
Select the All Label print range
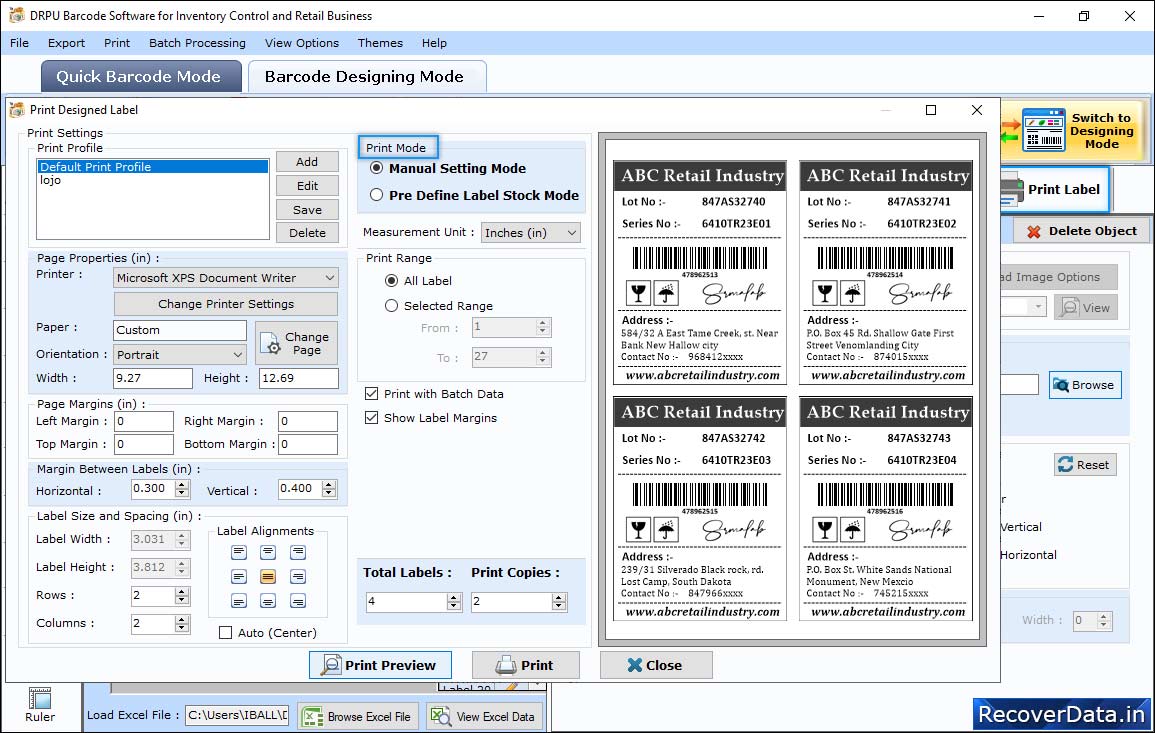[391, 281]
